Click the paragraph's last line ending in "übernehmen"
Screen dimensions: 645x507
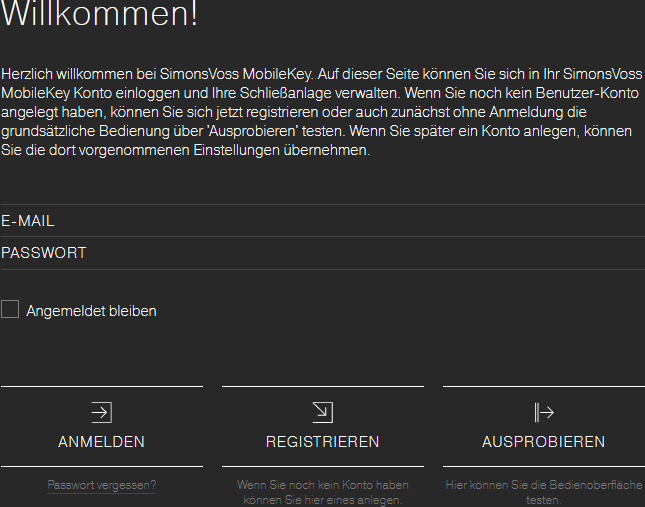[185, 151]
